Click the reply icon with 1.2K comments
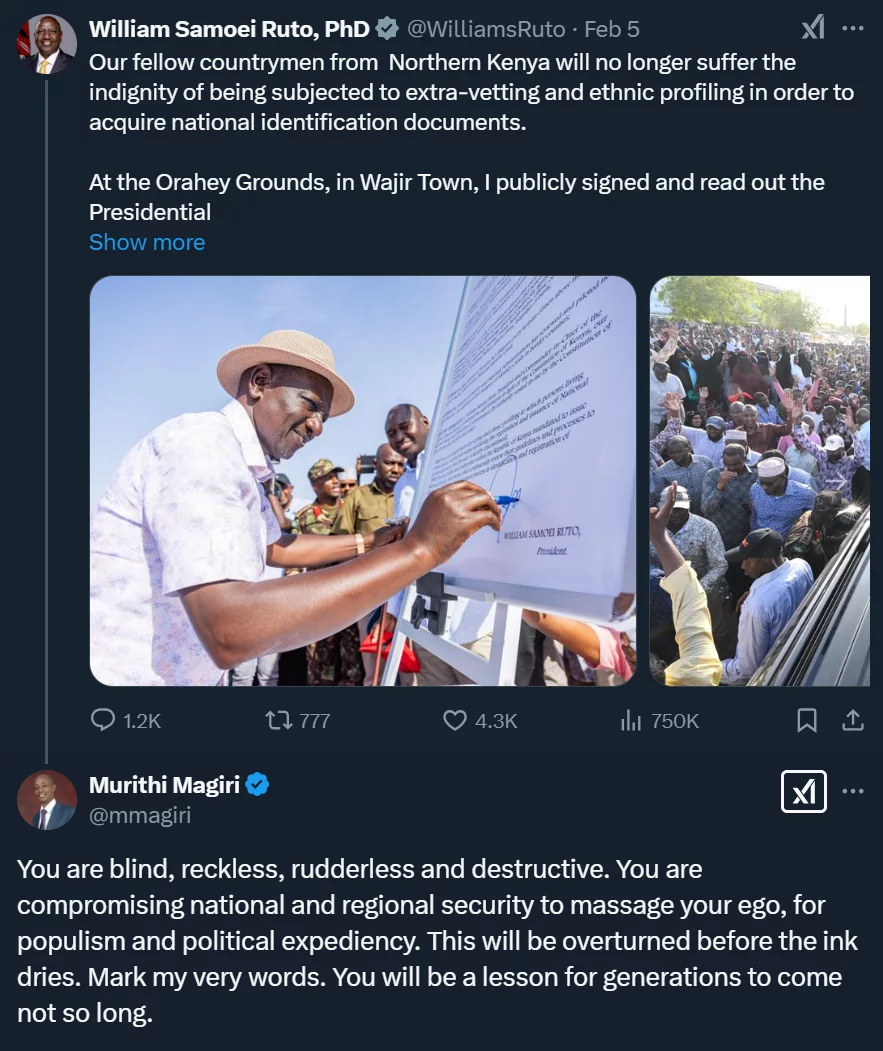 (104, 720)
